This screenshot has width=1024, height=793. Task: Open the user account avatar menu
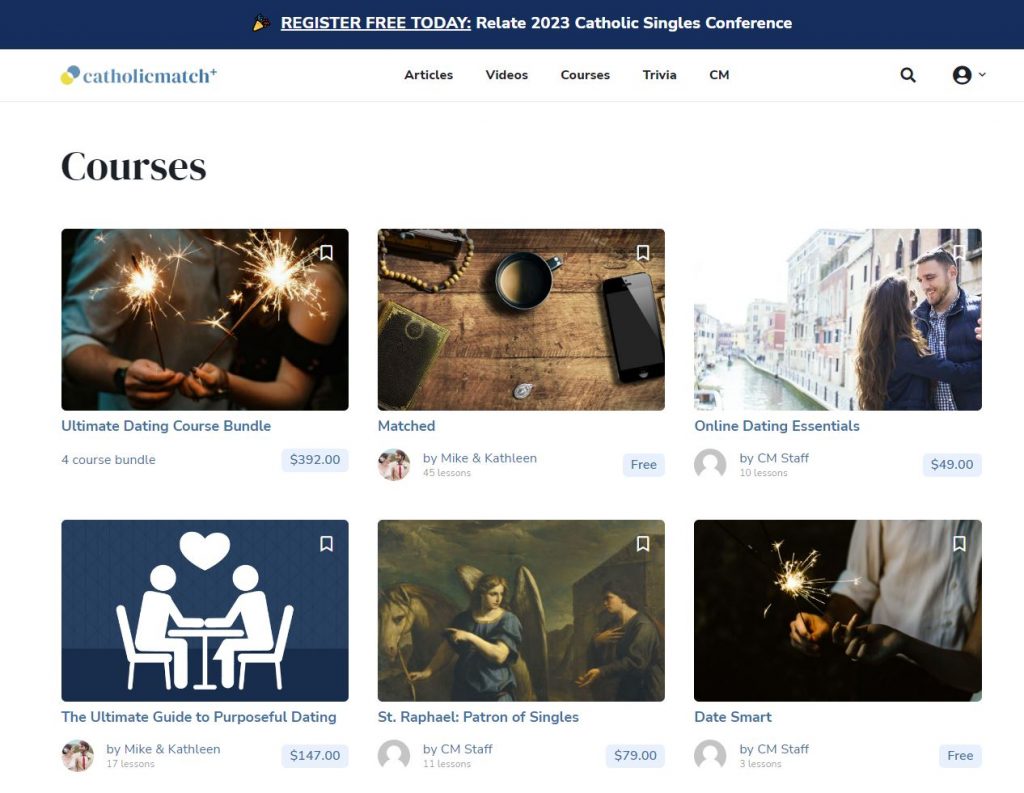click(x=968, y=75)
